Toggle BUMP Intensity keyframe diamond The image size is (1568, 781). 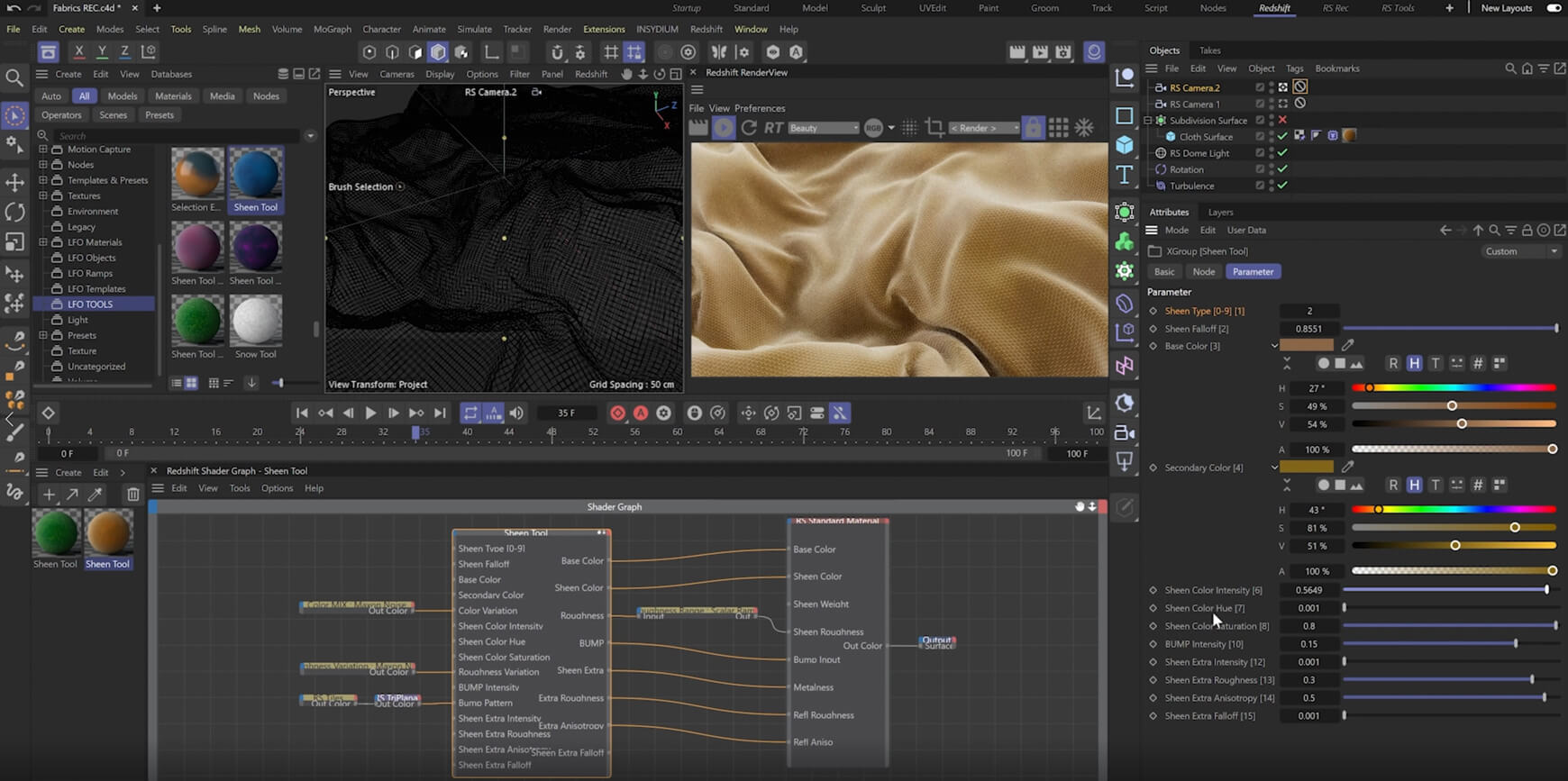click(x=1153, y=644)
